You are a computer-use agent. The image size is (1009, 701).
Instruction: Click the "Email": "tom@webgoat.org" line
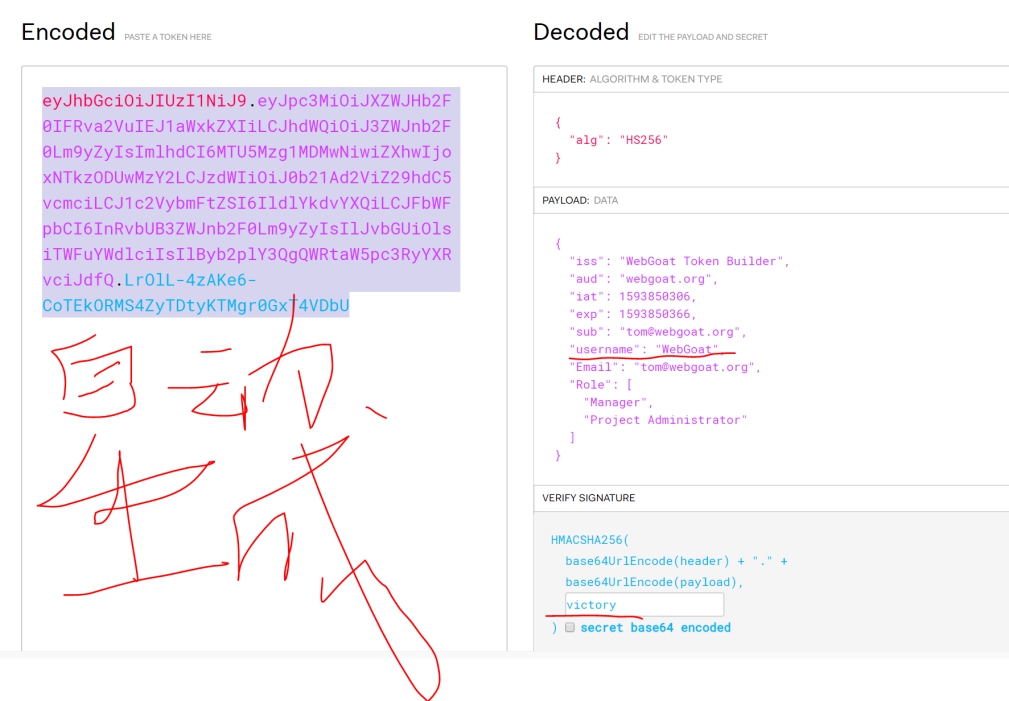(665, 367)
